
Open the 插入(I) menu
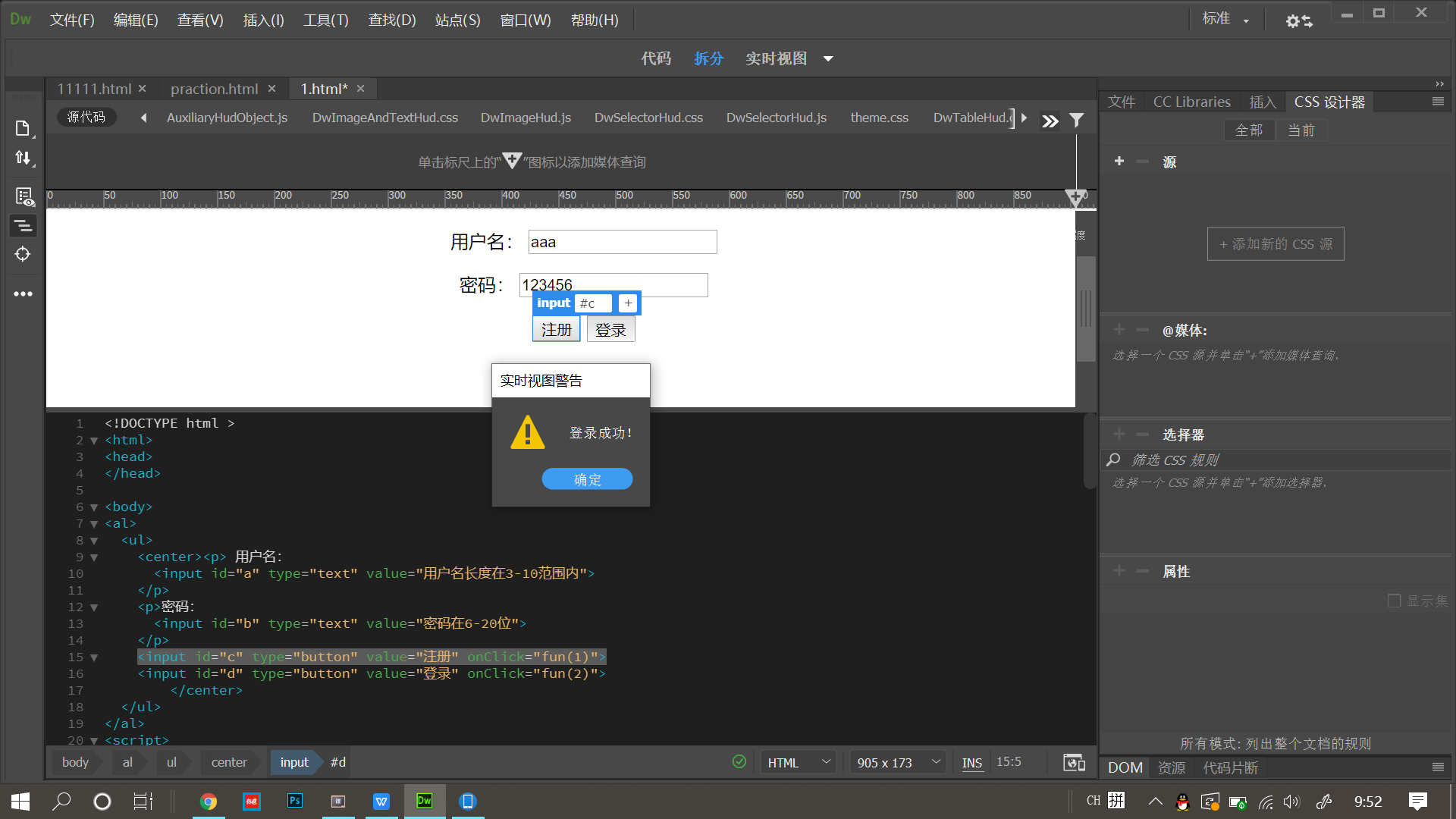click(x=263, y=20)
